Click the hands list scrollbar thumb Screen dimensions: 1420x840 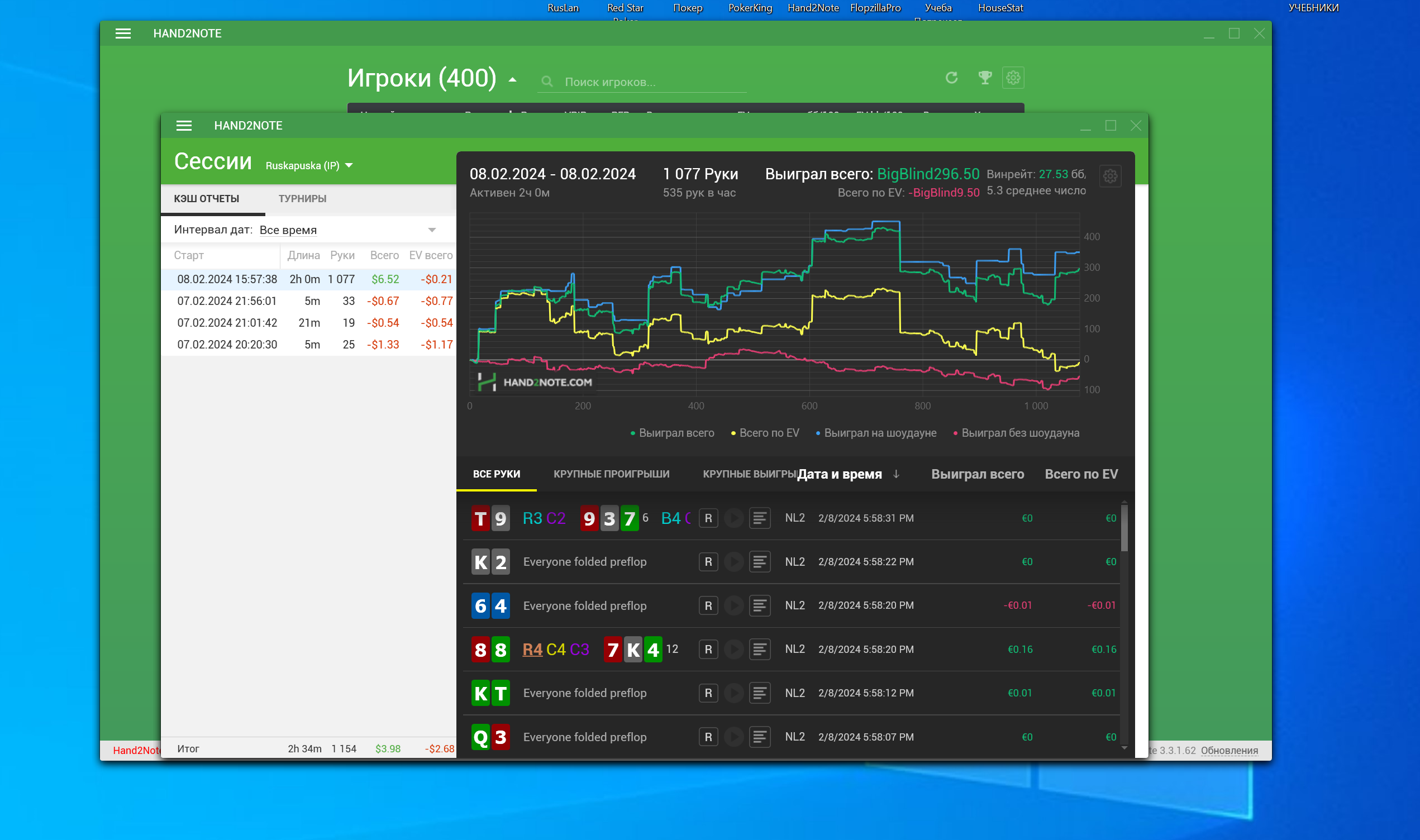point(1124,528)
